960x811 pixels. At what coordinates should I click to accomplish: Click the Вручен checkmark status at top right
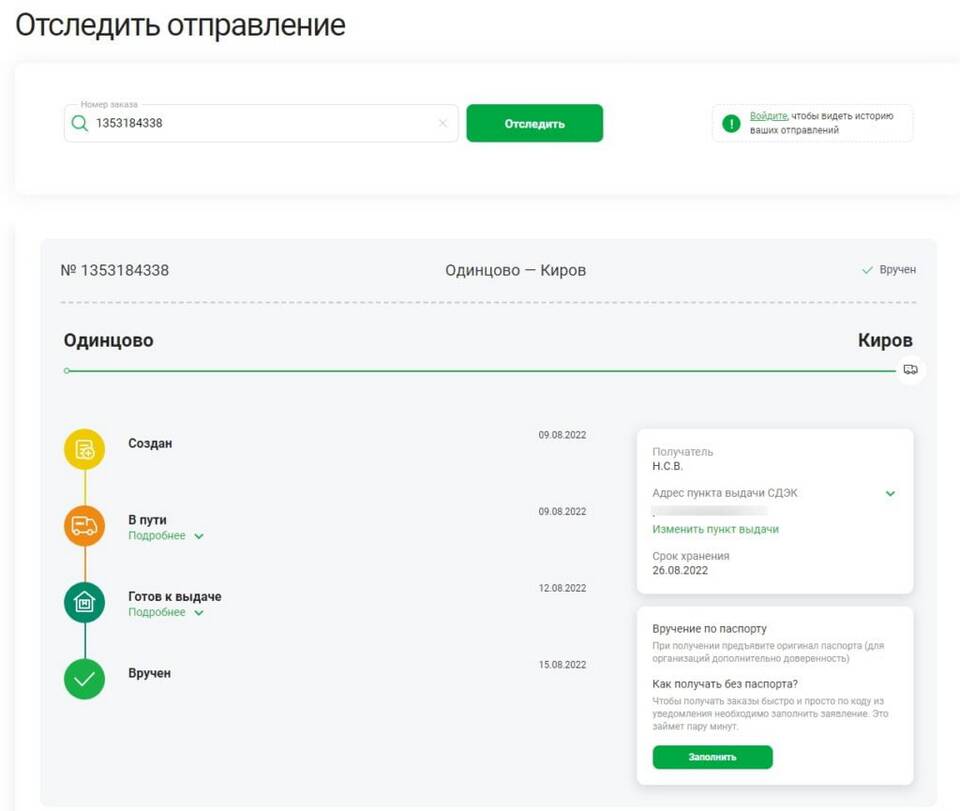pyautogui.click(x=888, y=270)
